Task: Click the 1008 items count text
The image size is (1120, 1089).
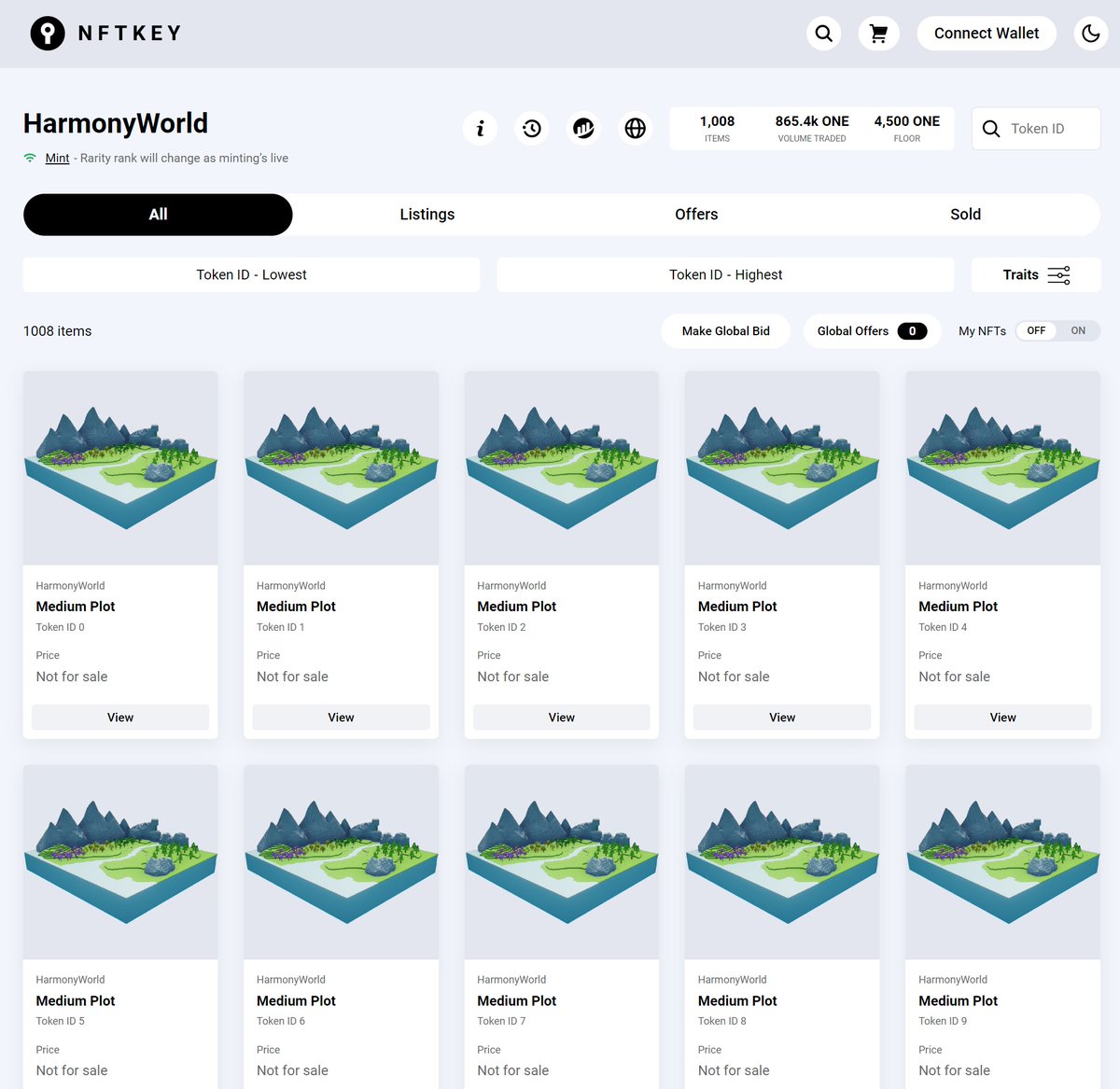Action: 58,331
